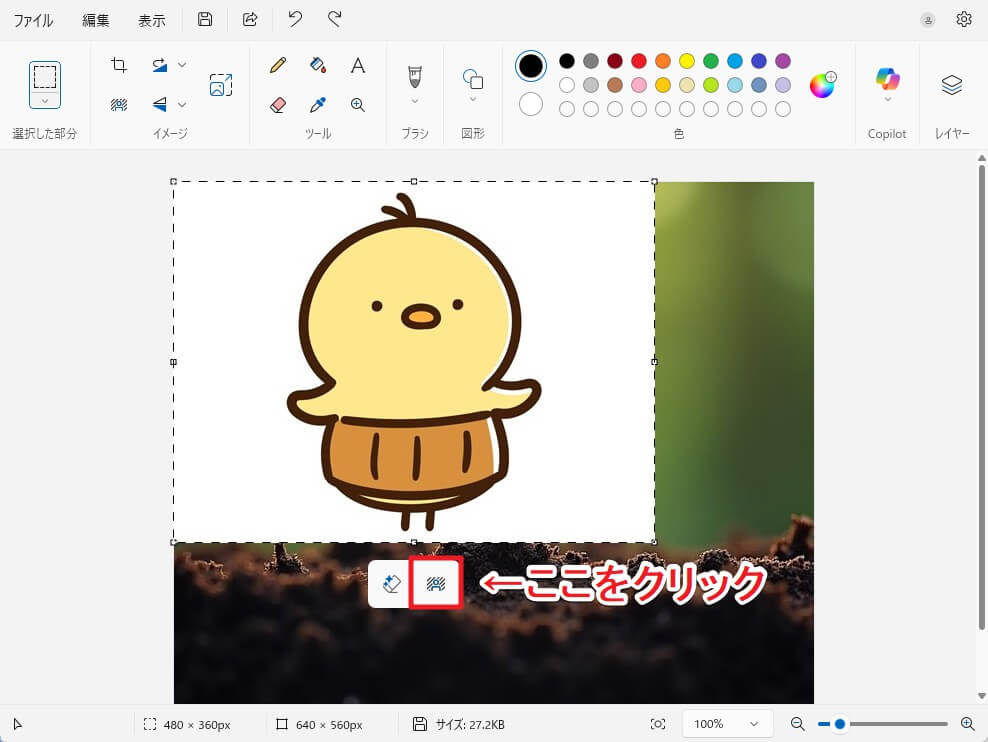This screenshot has width=988, height=742.
Task: Pick the yellow color swatch
Action: pyautogui.click(x=687, y=60)
